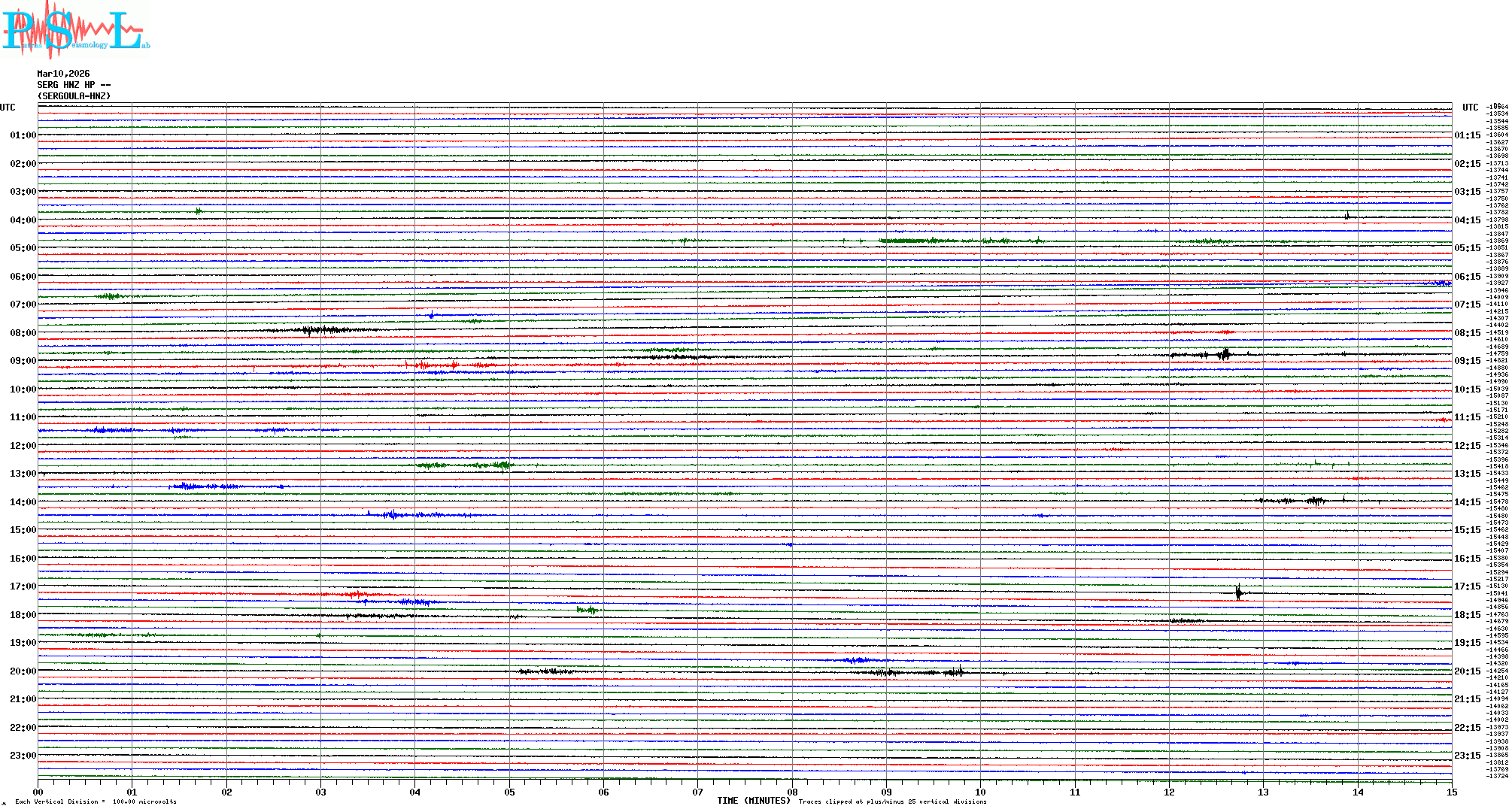Select the 09:00 hour label on left
Screen dimensions: 1512x812
tap(23, 361)
